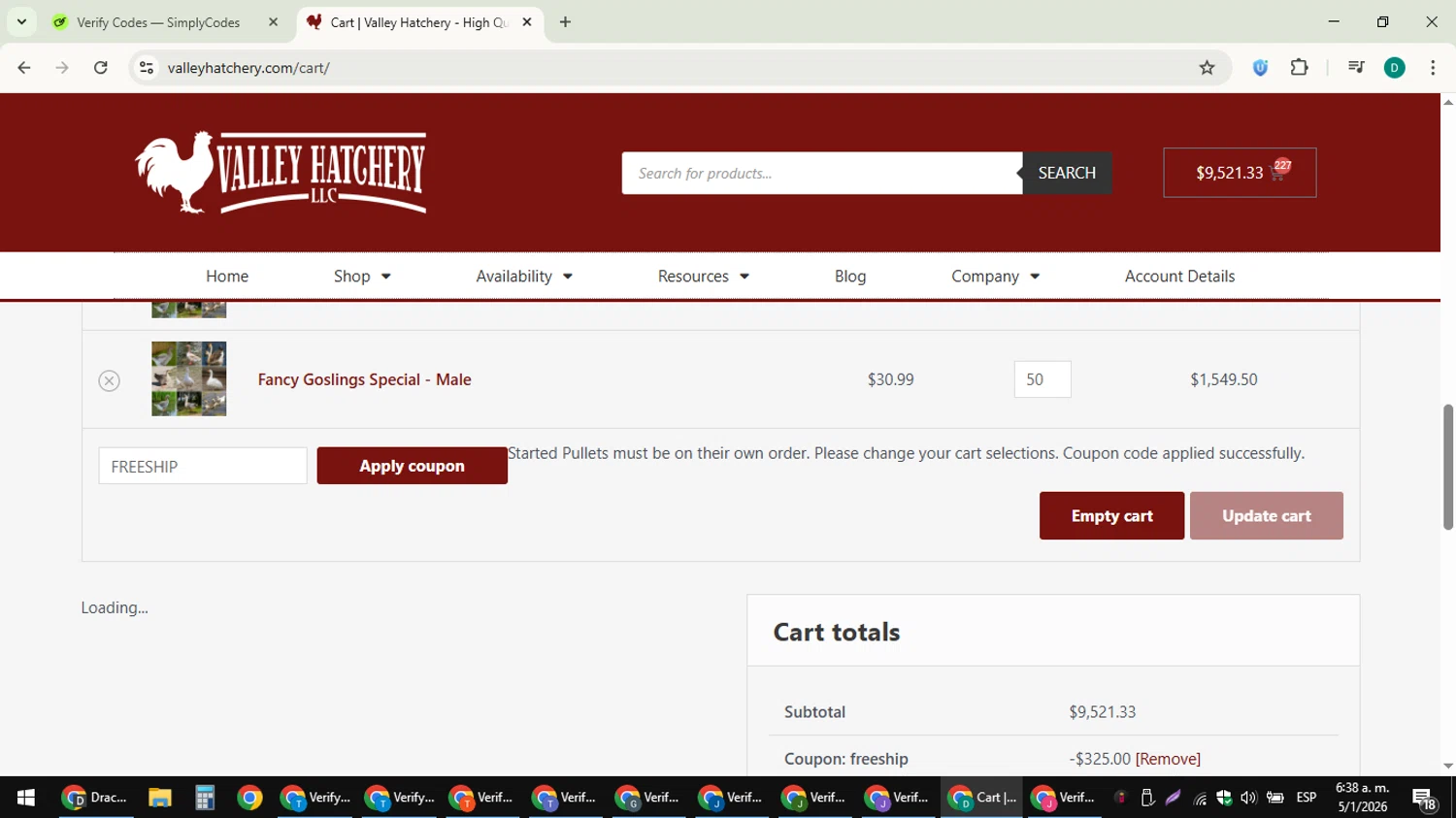Select the Cart Valley Hatchery tab
The height and width of the screenshot is (818, 1456).
[x=419, y=22]
